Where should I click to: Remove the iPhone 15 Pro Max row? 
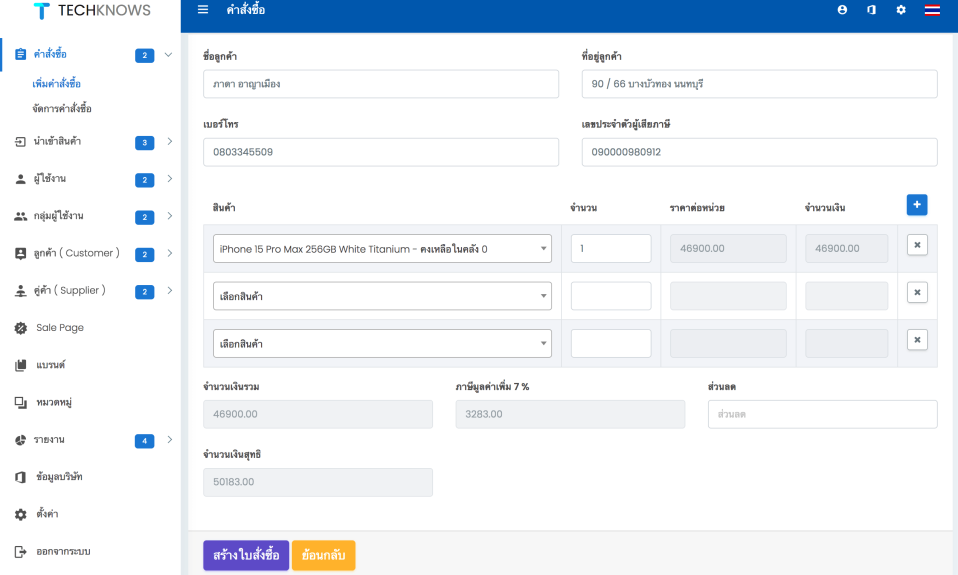917,245
